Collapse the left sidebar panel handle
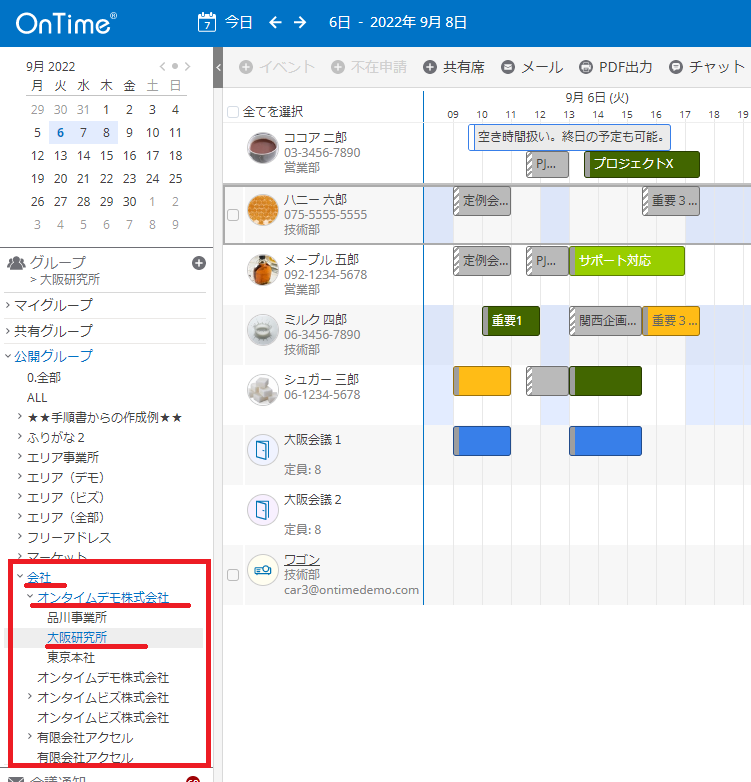This screenshot has height=782, width=751. (218, 67)
